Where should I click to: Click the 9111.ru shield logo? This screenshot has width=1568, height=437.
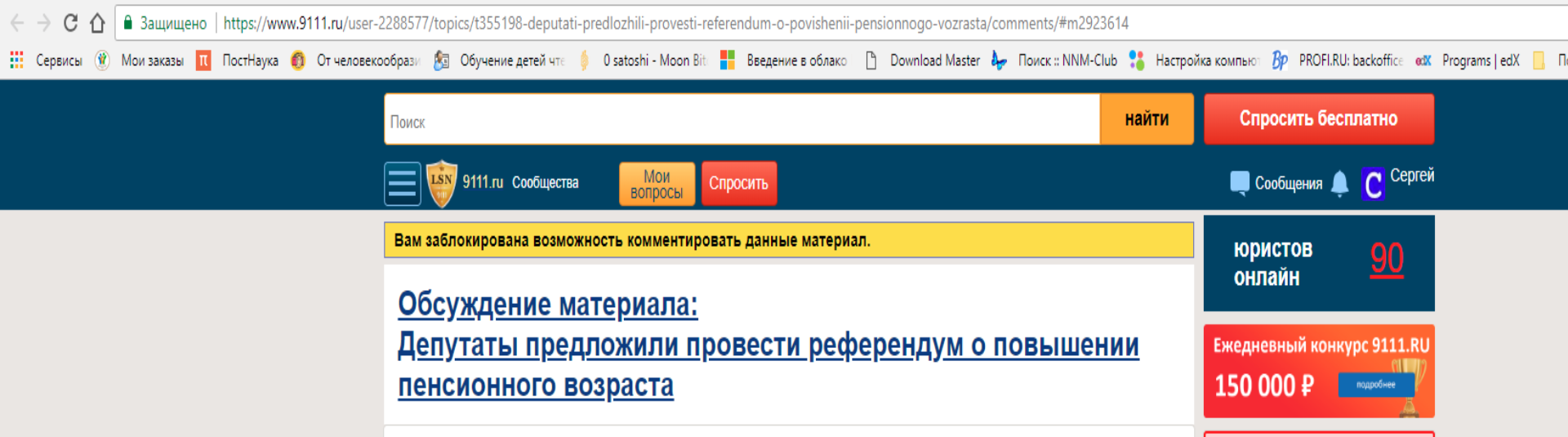[x=441, y=183]
